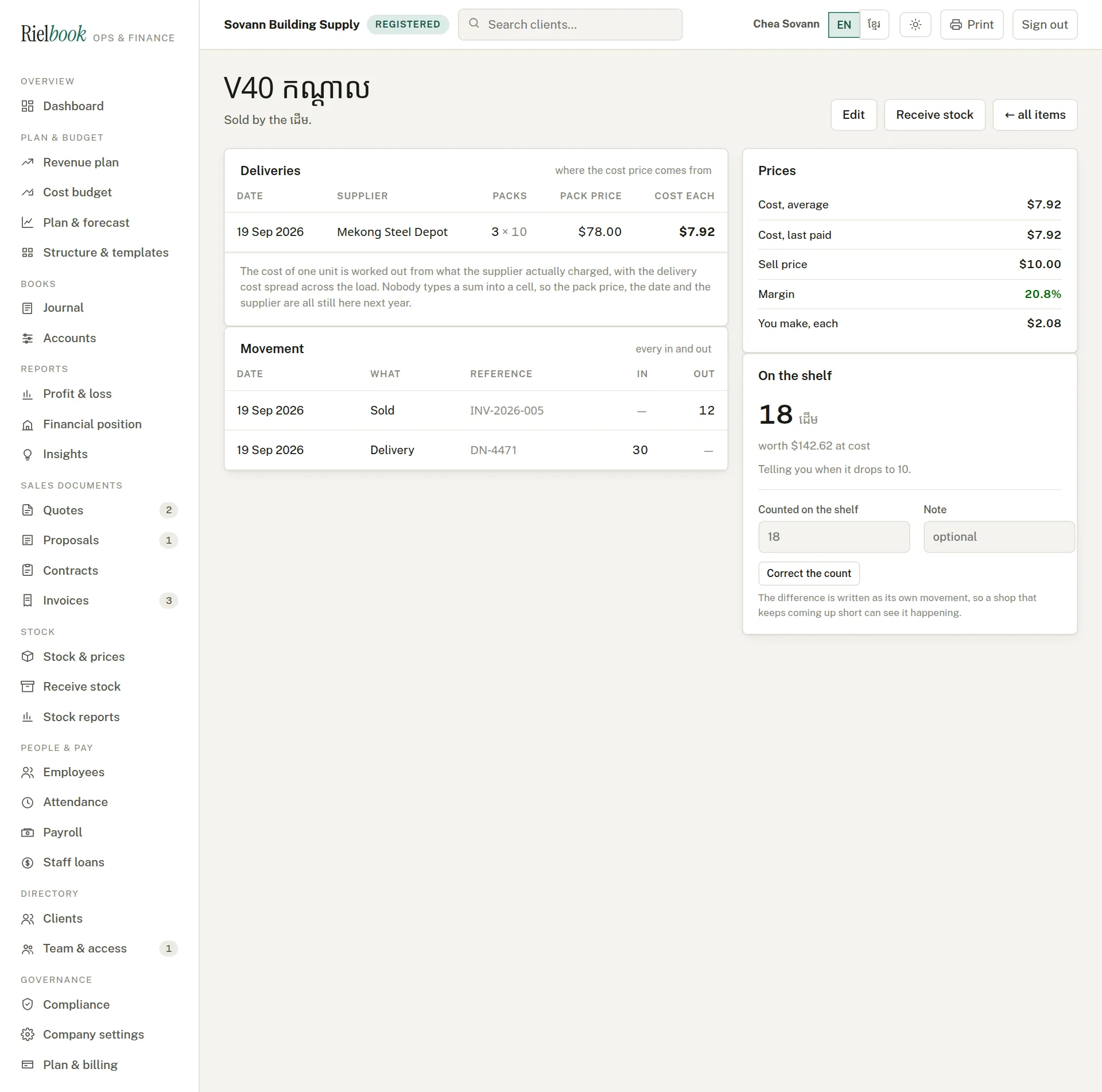Toggle the light/dark theme sun button
The height and width of the screenshot is (1092, 1102).
tap(915, 25)
